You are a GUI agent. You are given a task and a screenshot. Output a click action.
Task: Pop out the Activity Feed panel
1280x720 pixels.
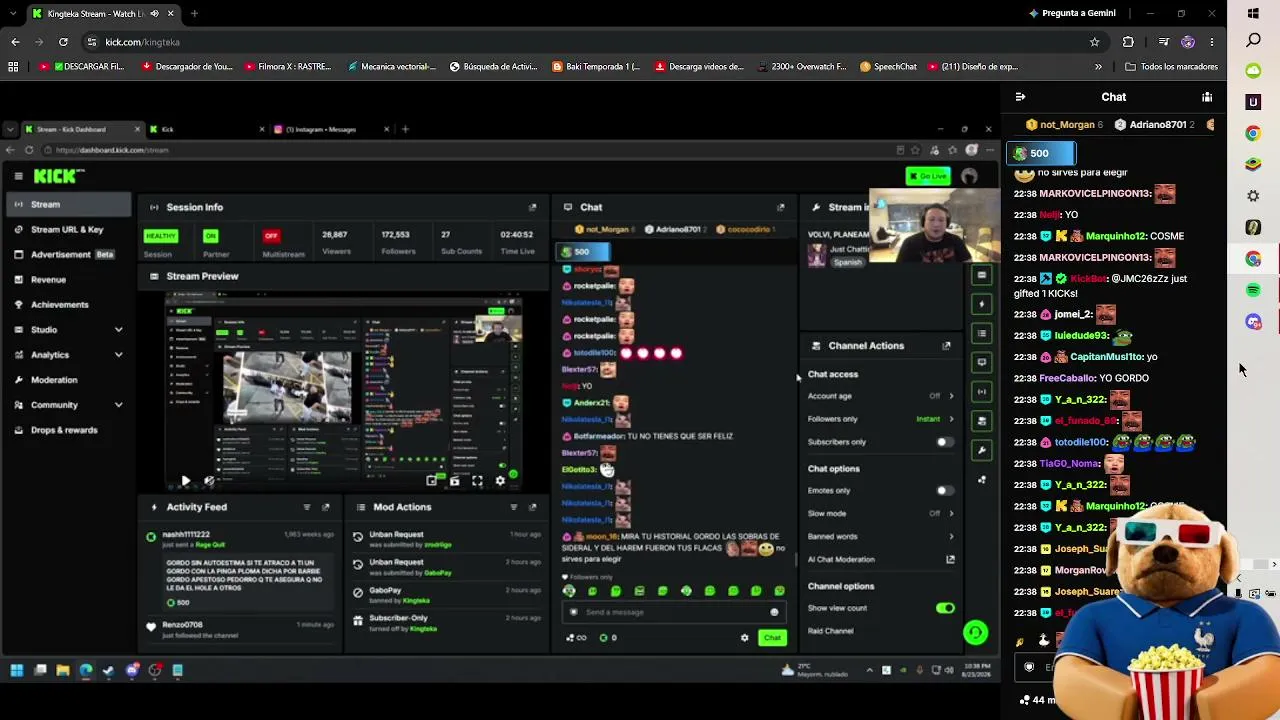pos(326,507)
